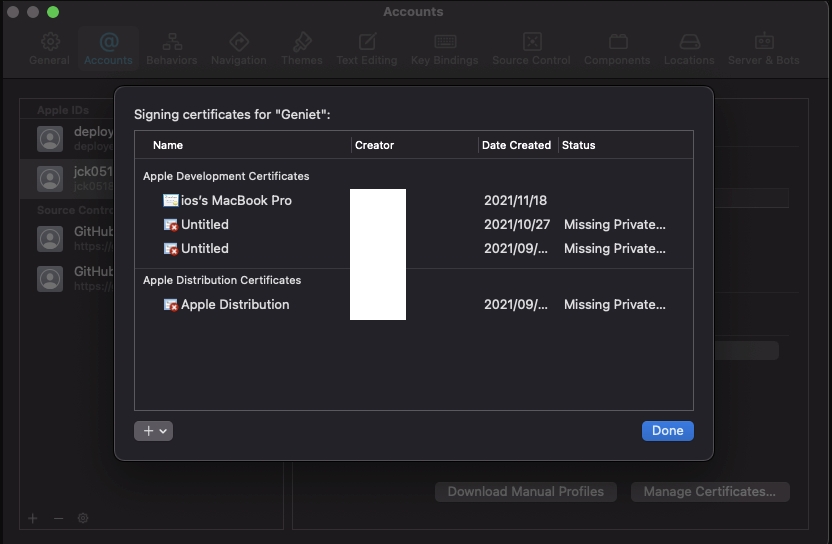Viewport: 832px width, 544px height.
Task: Click Manage Certificates button
Action: click(709, 492)
